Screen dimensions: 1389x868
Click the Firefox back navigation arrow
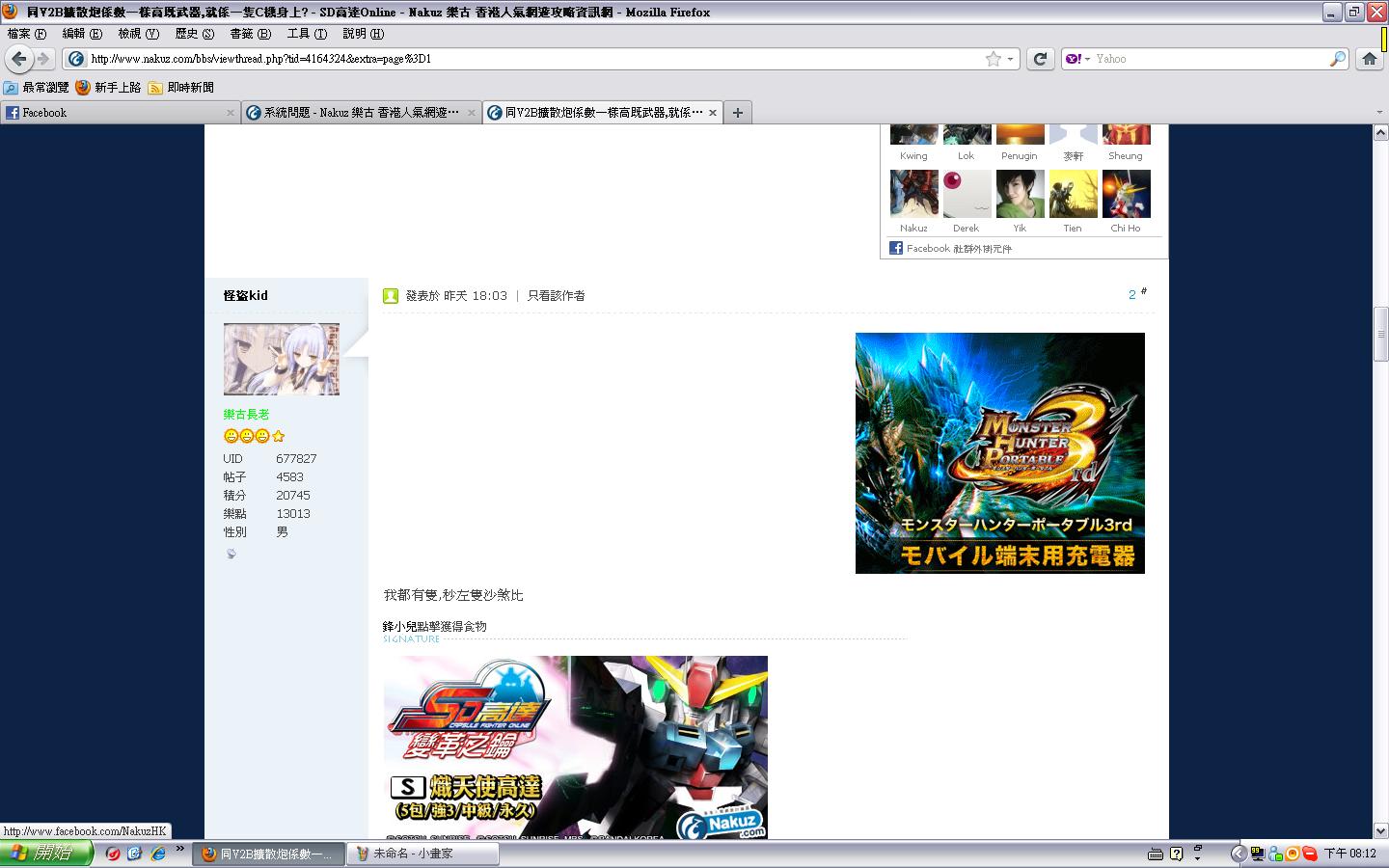click(x=18, y=59)
